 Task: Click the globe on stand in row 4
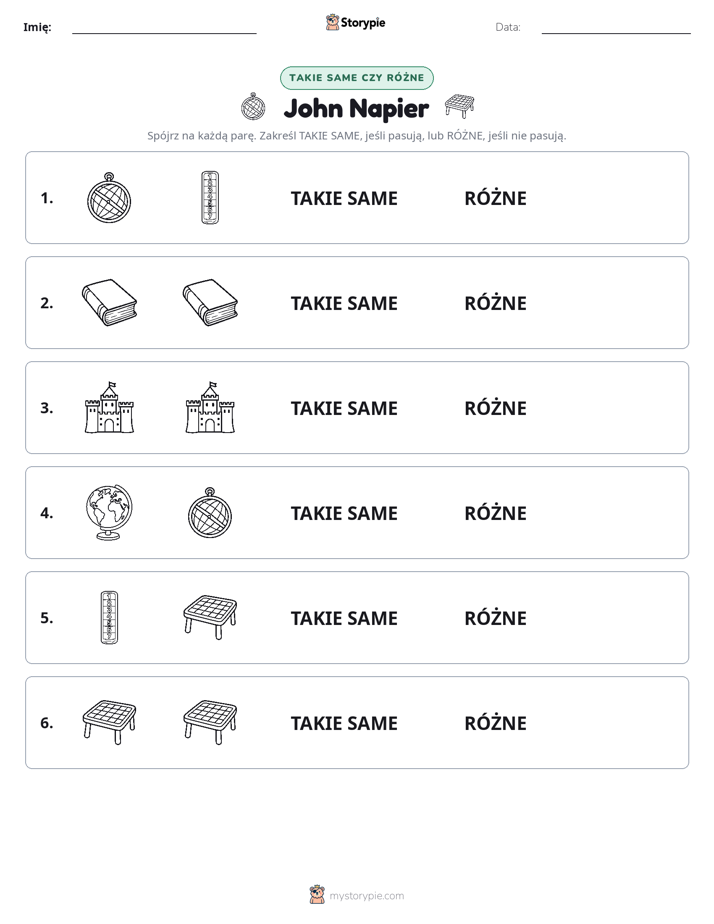[x=109, y=512]
